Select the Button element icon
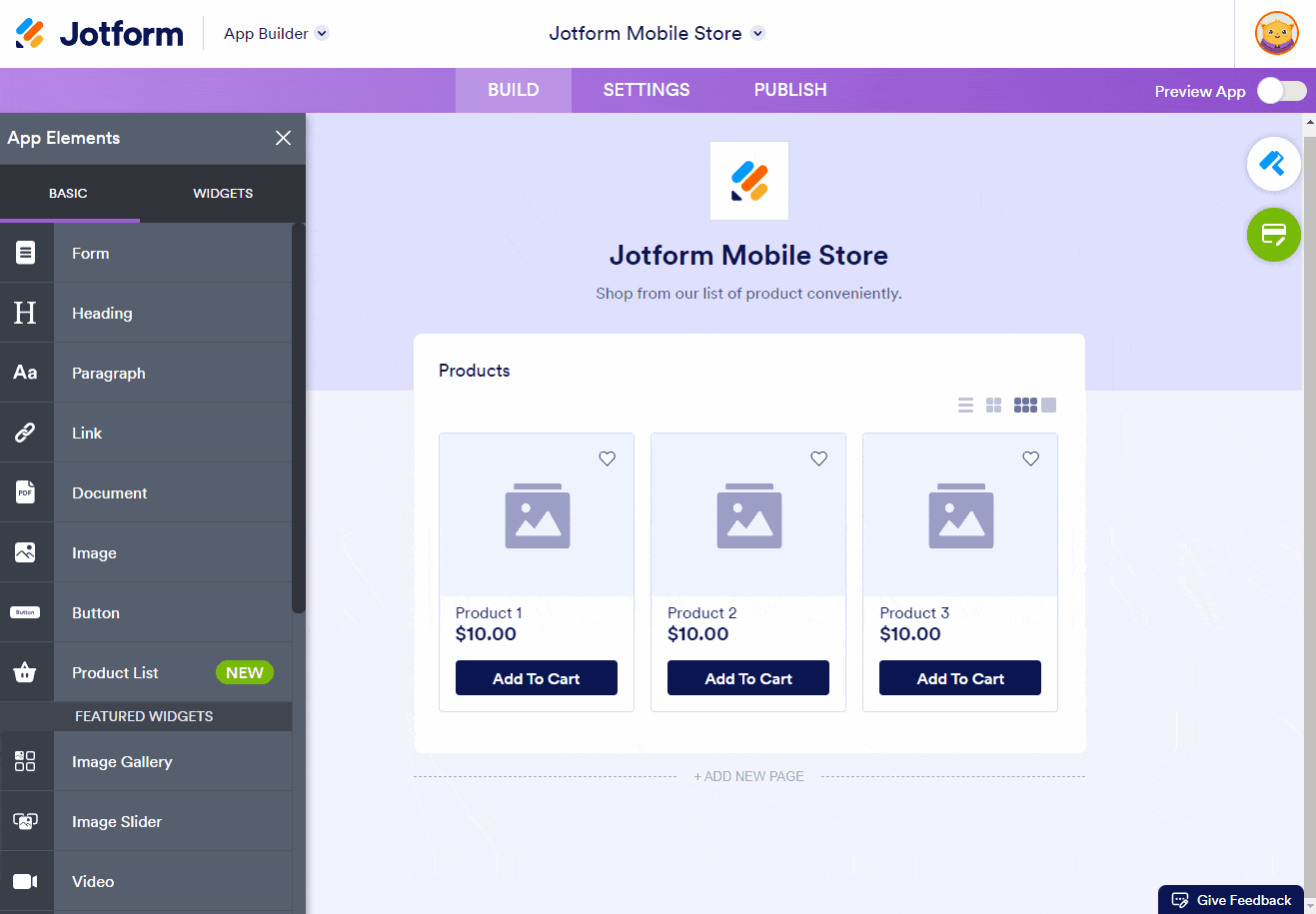Screen dimensions: 1316x914 pos(26,612)
